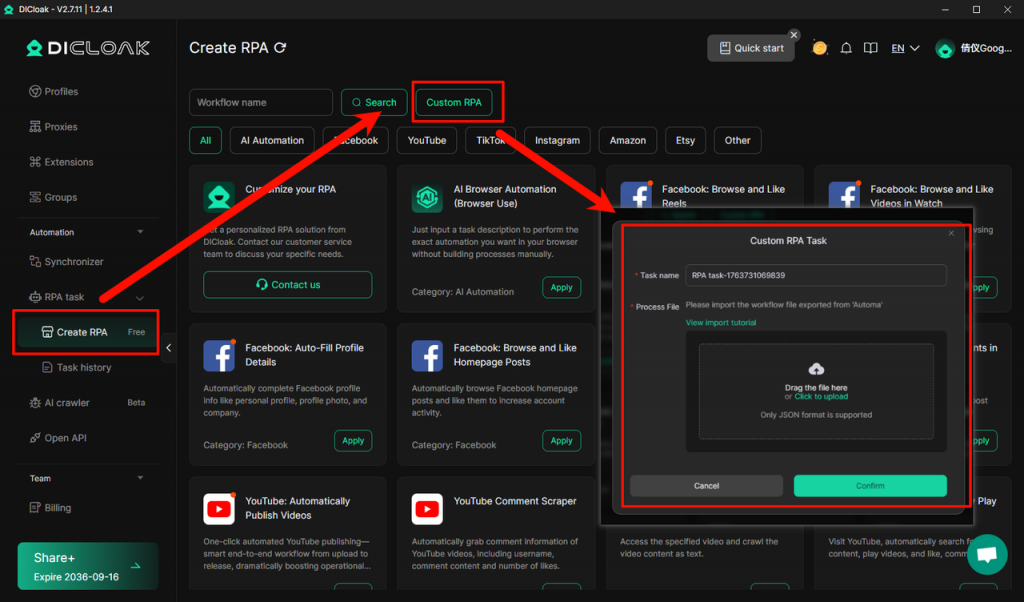Click the notification bell icon
The height and width of the screenshot is (602, 1024).
pyautogui.click(x=846, y=48)
